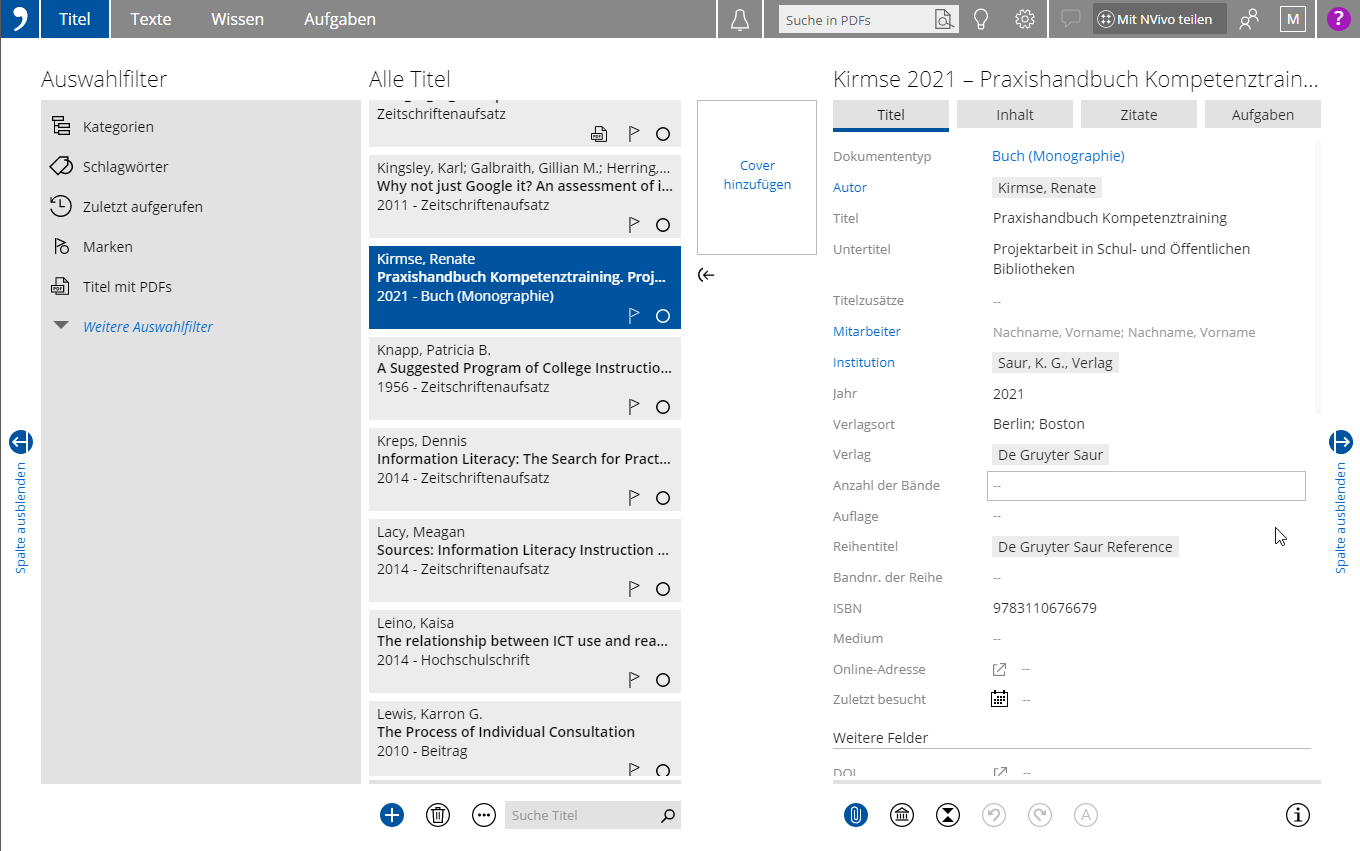Filter by Schlagwörter
The image size is (1360, 851).
[125, 167]
